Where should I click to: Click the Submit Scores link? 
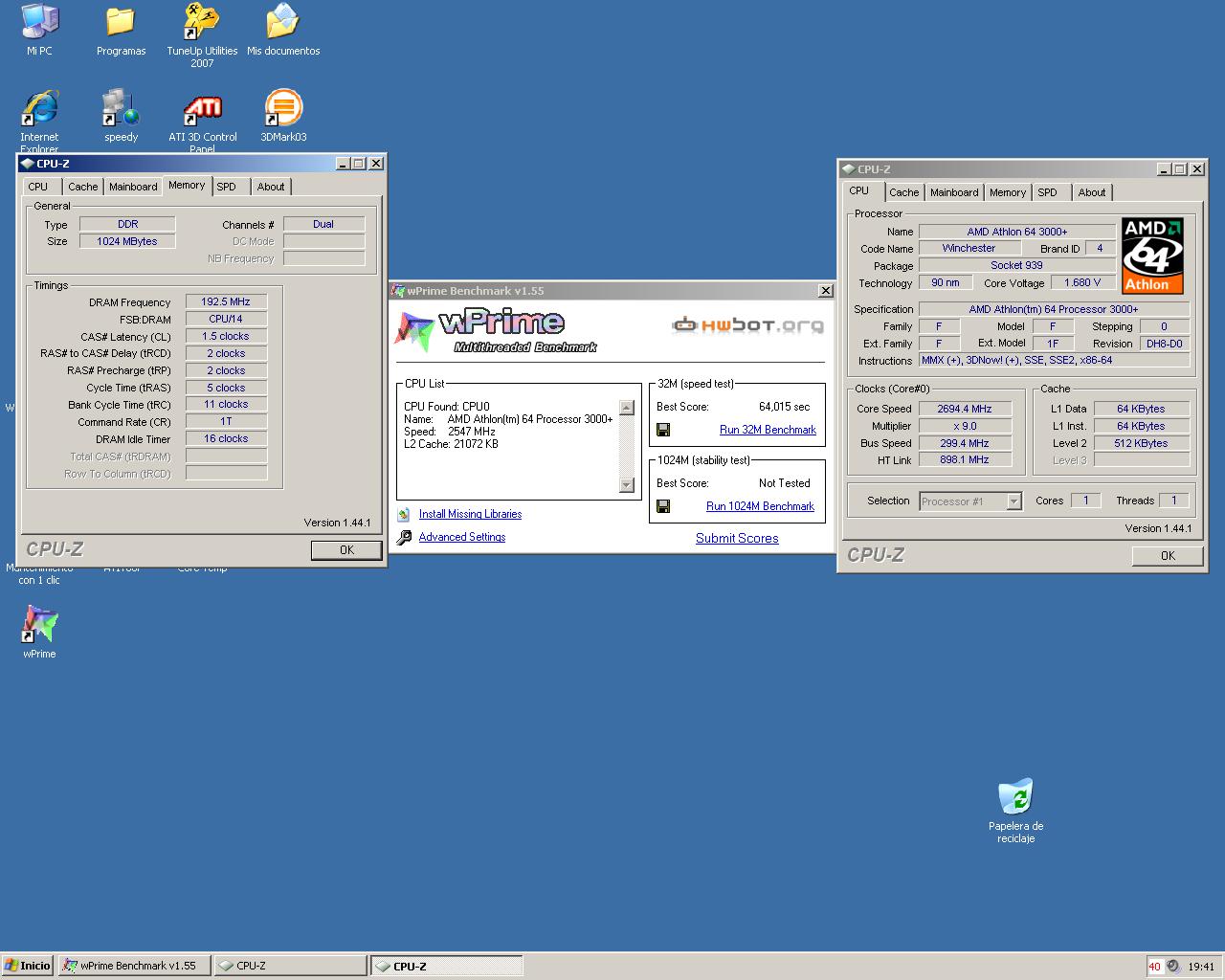pos(737,538)
